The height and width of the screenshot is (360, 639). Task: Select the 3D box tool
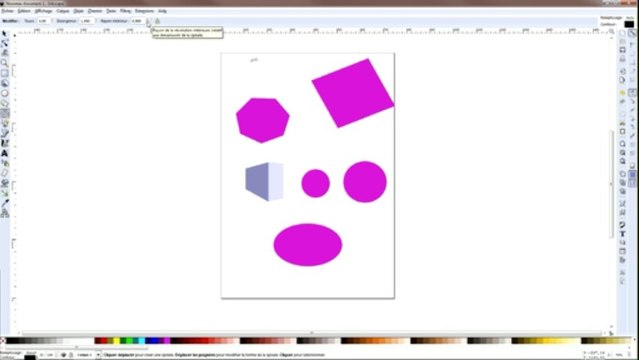click(4, 83)
